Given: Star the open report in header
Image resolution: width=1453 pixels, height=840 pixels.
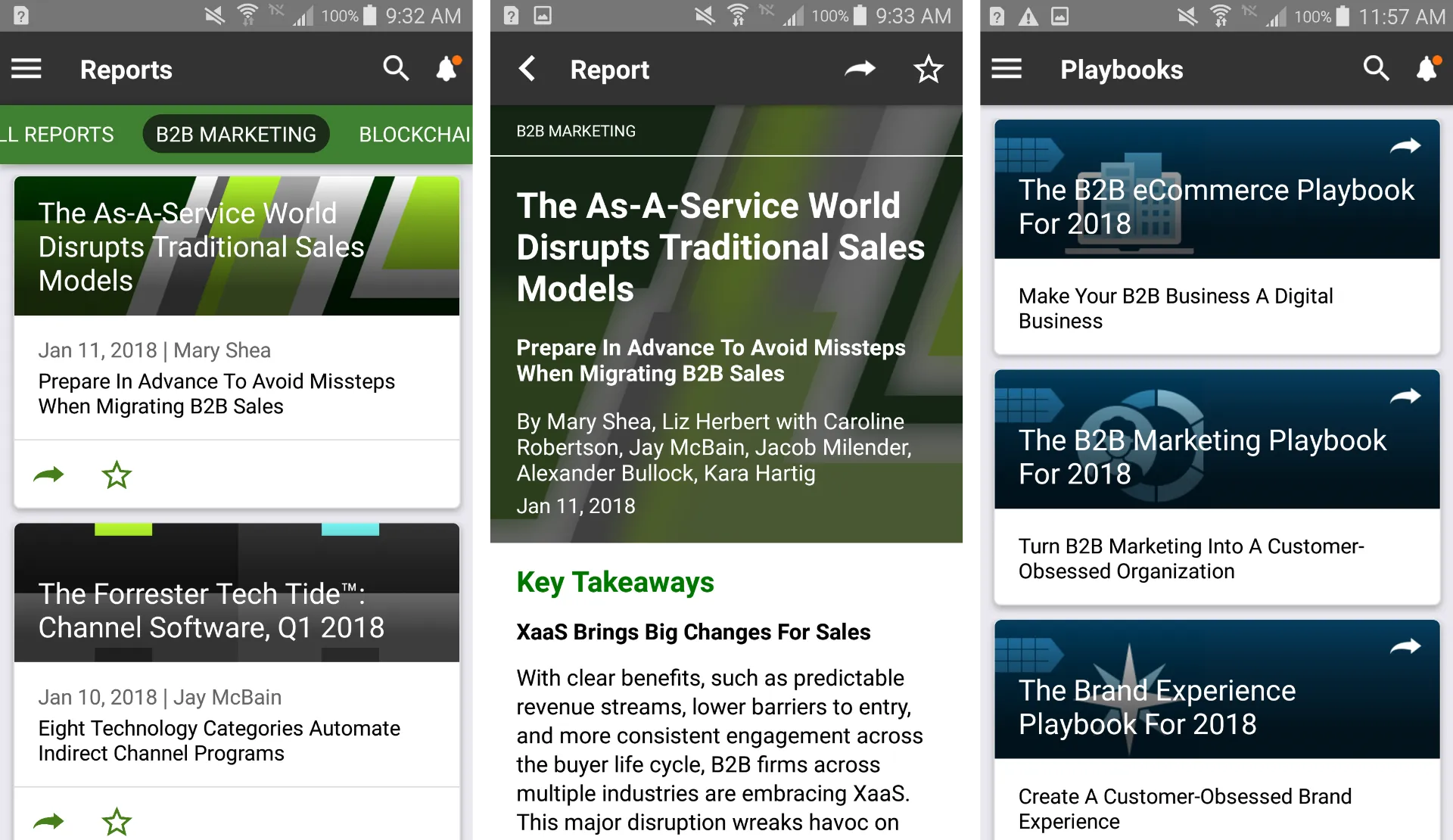Looking at the screenshot, I should pos(929,69).
